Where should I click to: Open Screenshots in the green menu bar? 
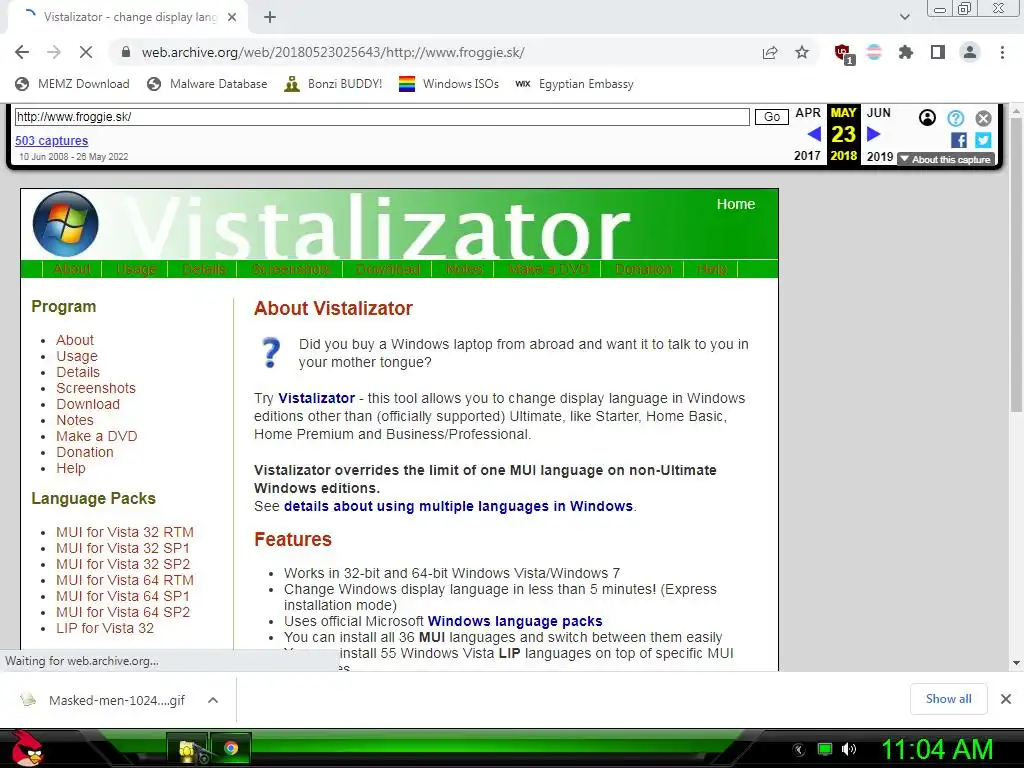point(291,269)
